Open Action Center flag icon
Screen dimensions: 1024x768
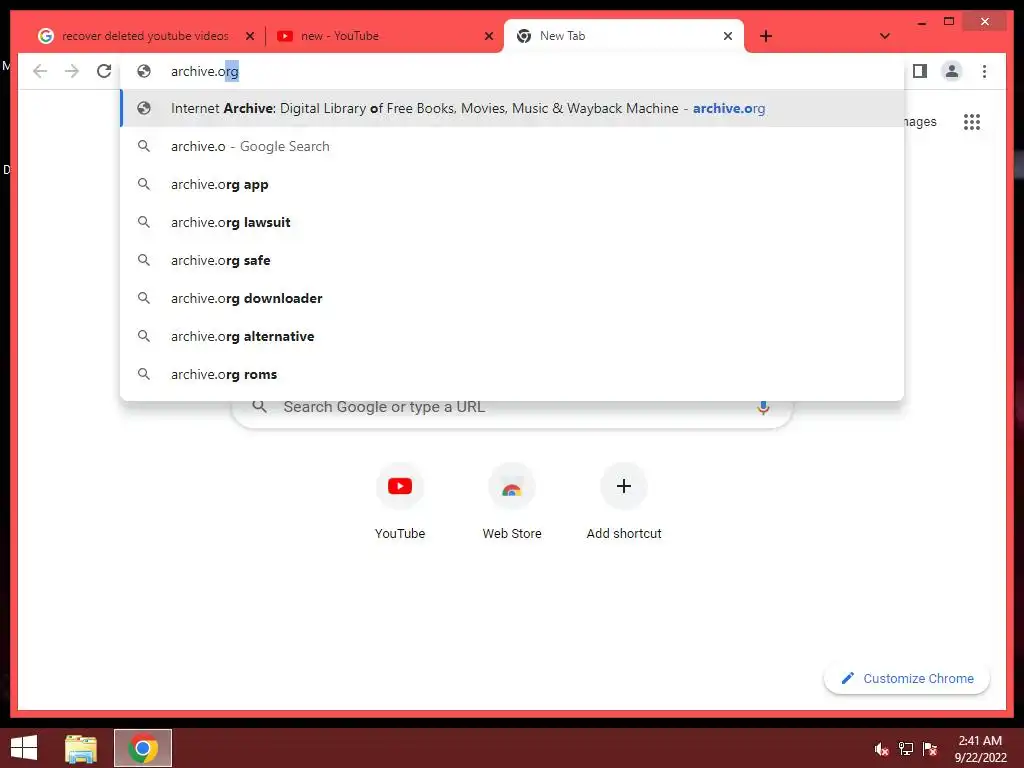tap(930, 749)
